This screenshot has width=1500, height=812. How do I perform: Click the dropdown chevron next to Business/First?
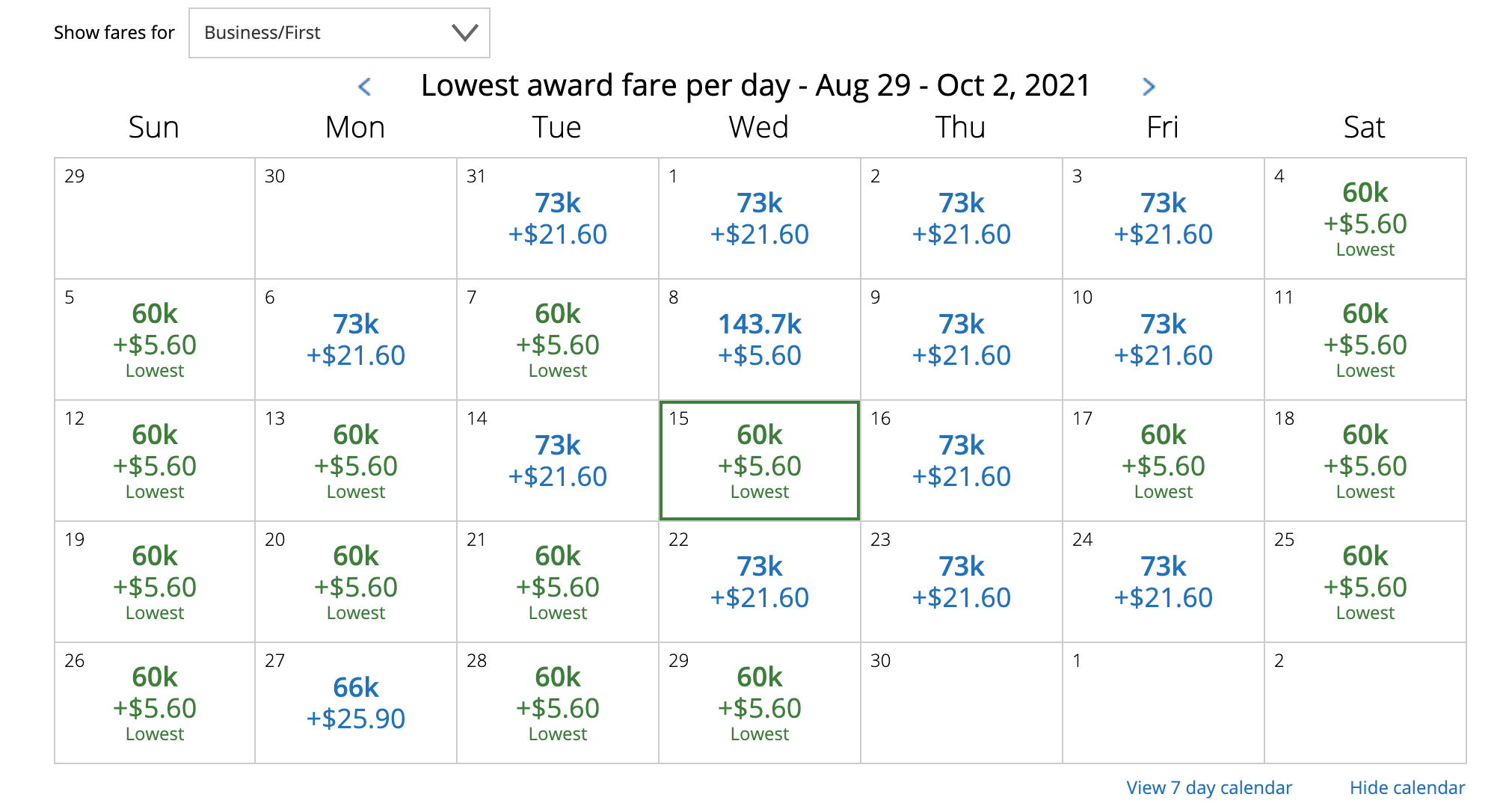464,33
